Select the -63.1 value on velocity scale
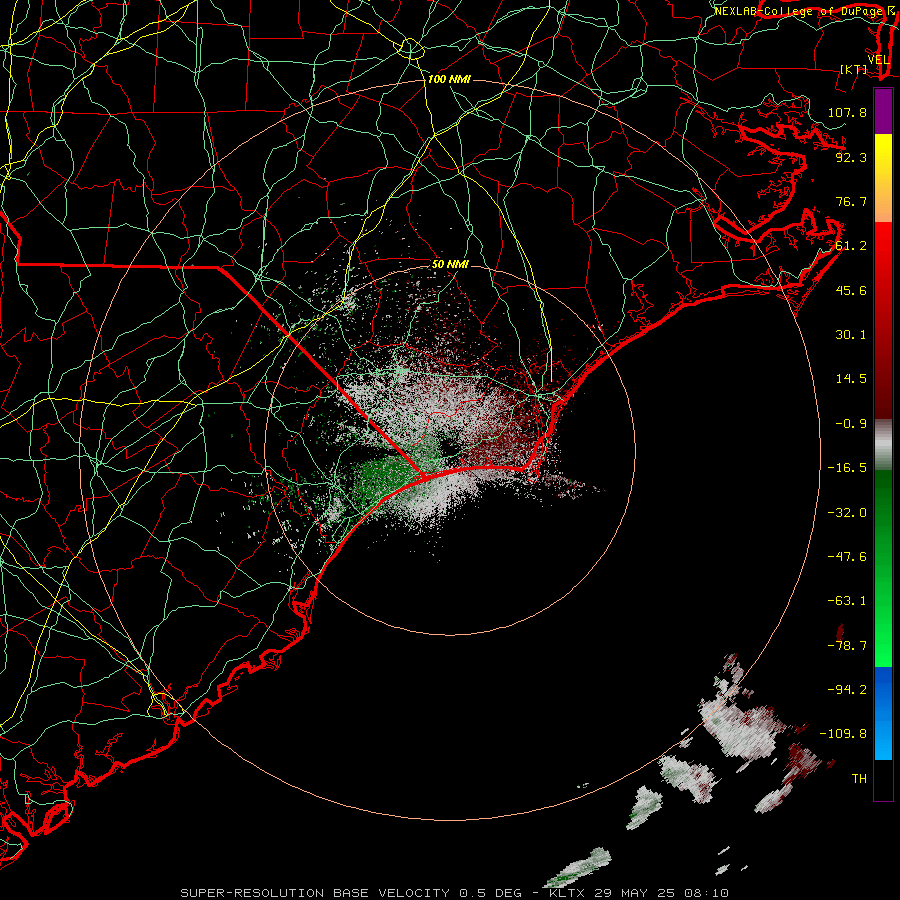 tap(847, 601)
